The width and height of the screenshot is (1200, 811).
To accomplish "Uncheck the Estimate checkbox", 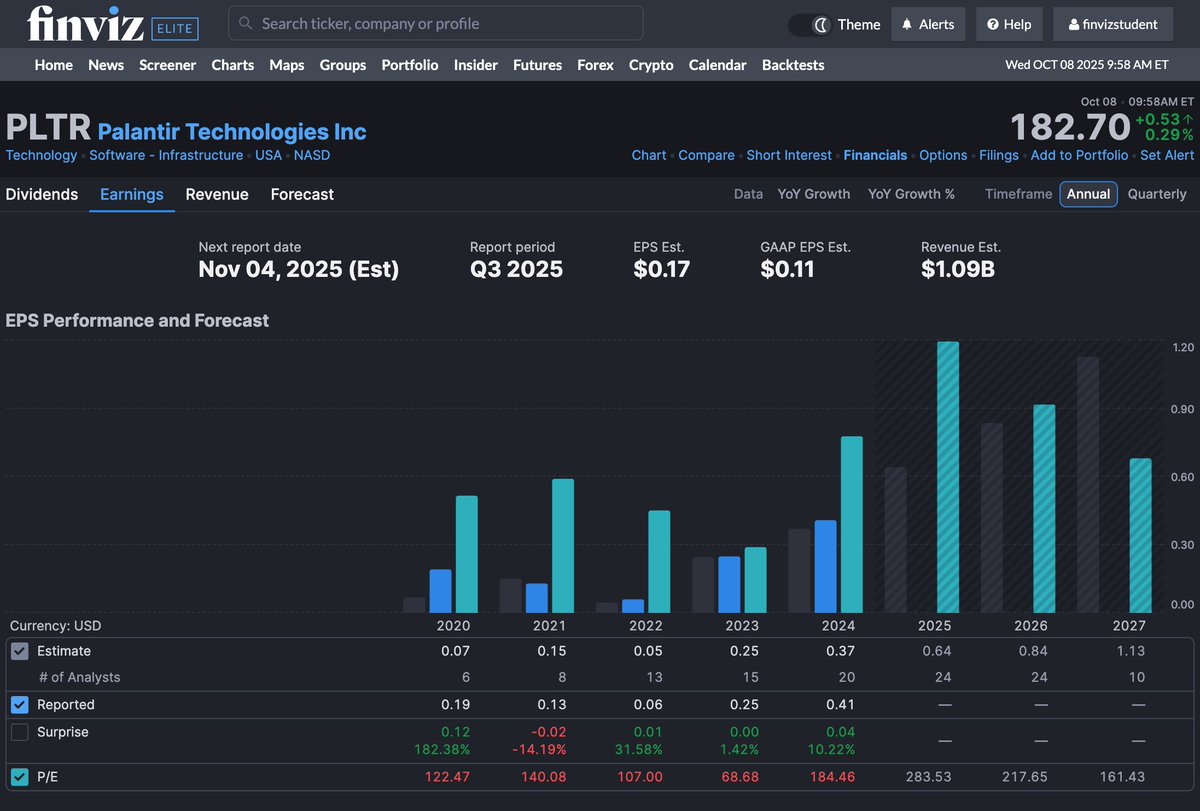I will click(x=20, y=651).
